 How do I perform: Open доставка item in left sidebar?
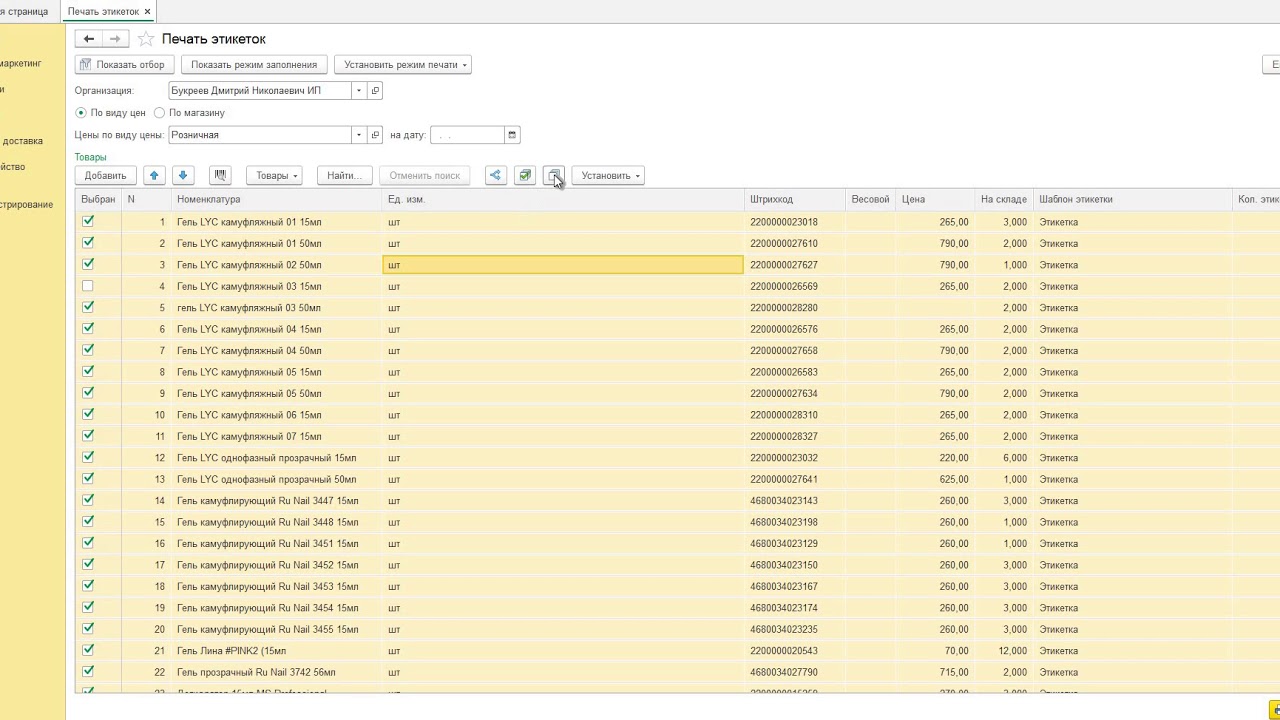pos(22,141)
